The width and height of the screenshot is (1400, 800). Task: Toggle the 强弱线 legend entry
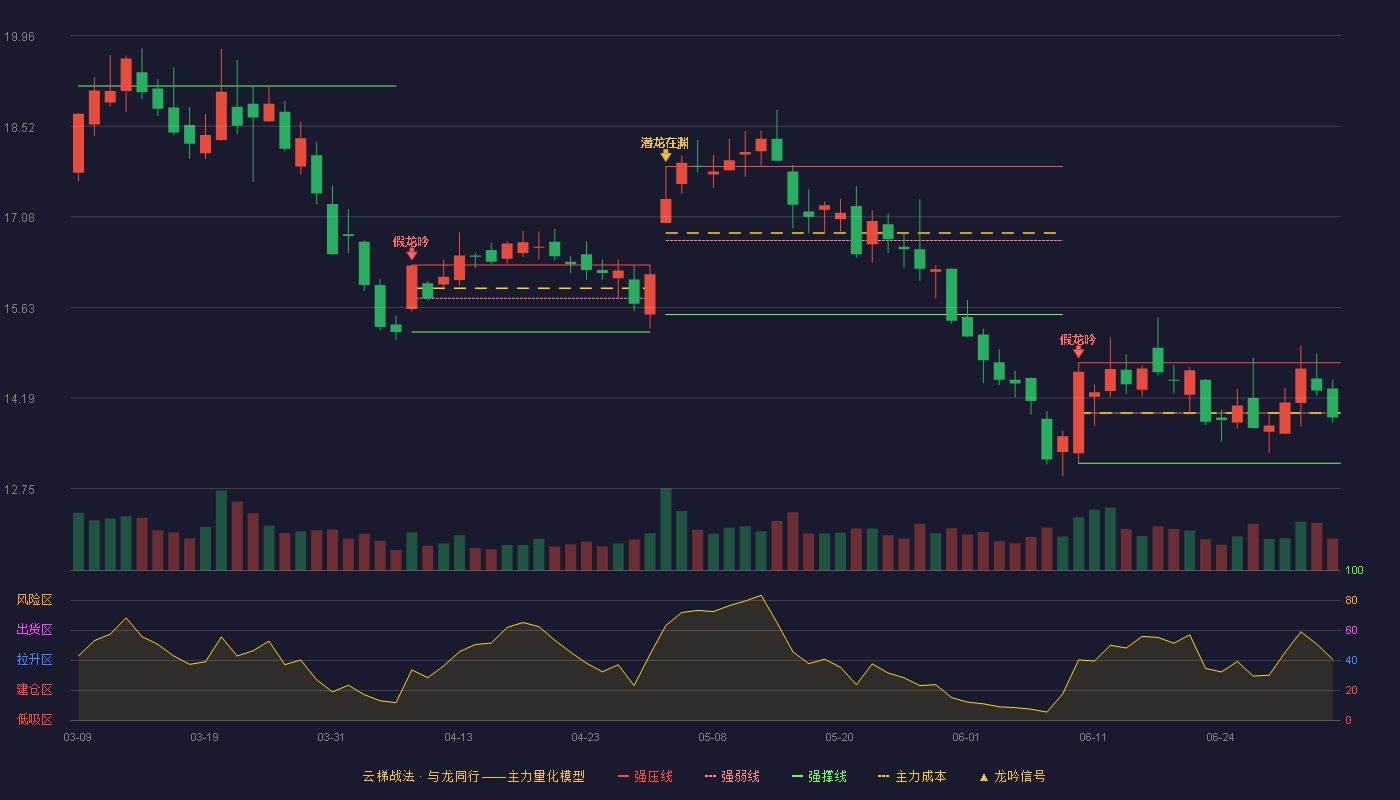732,776
